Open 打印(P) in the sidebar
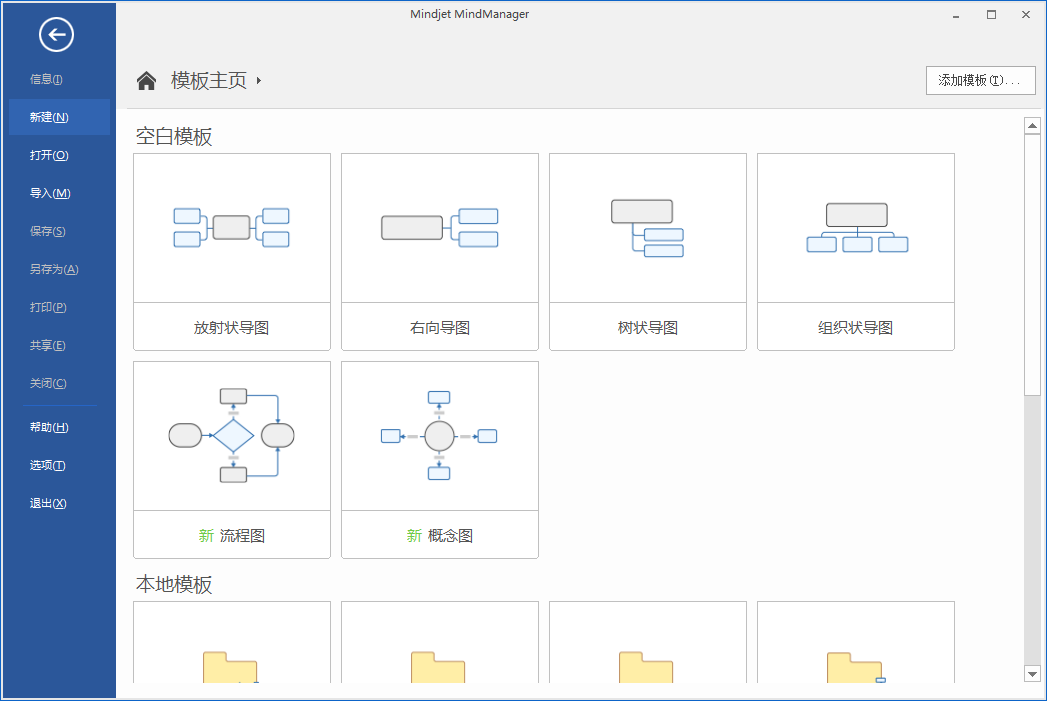Screen dimensions: 1047x701 (47, 307)
